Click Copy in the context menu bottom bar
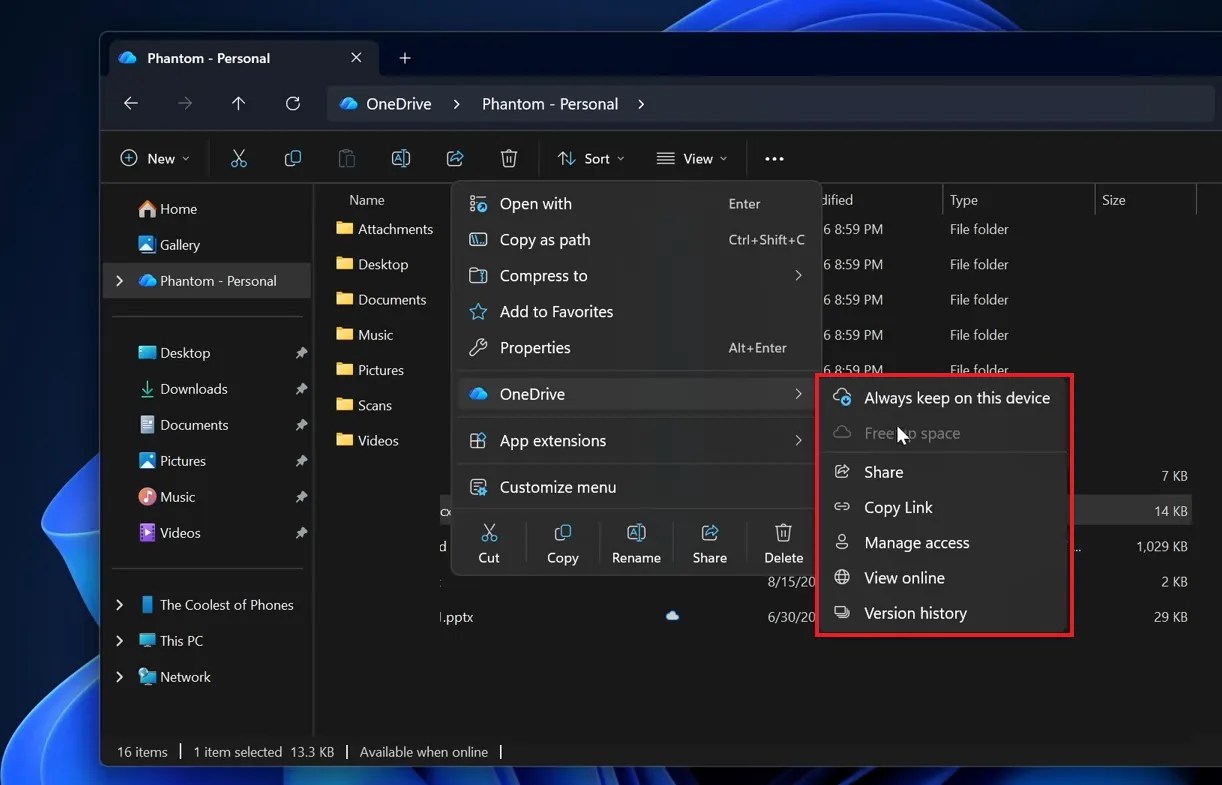Screen dimensions: 1222x785 [562, 543]
